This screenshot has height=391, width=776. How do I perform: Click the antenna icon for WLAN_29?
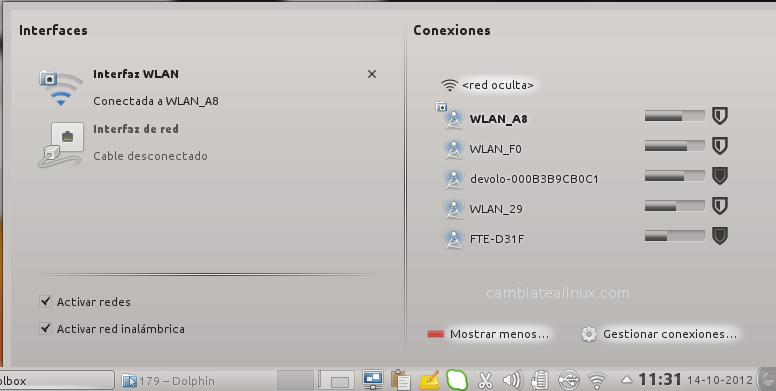(x=453, y=209)
